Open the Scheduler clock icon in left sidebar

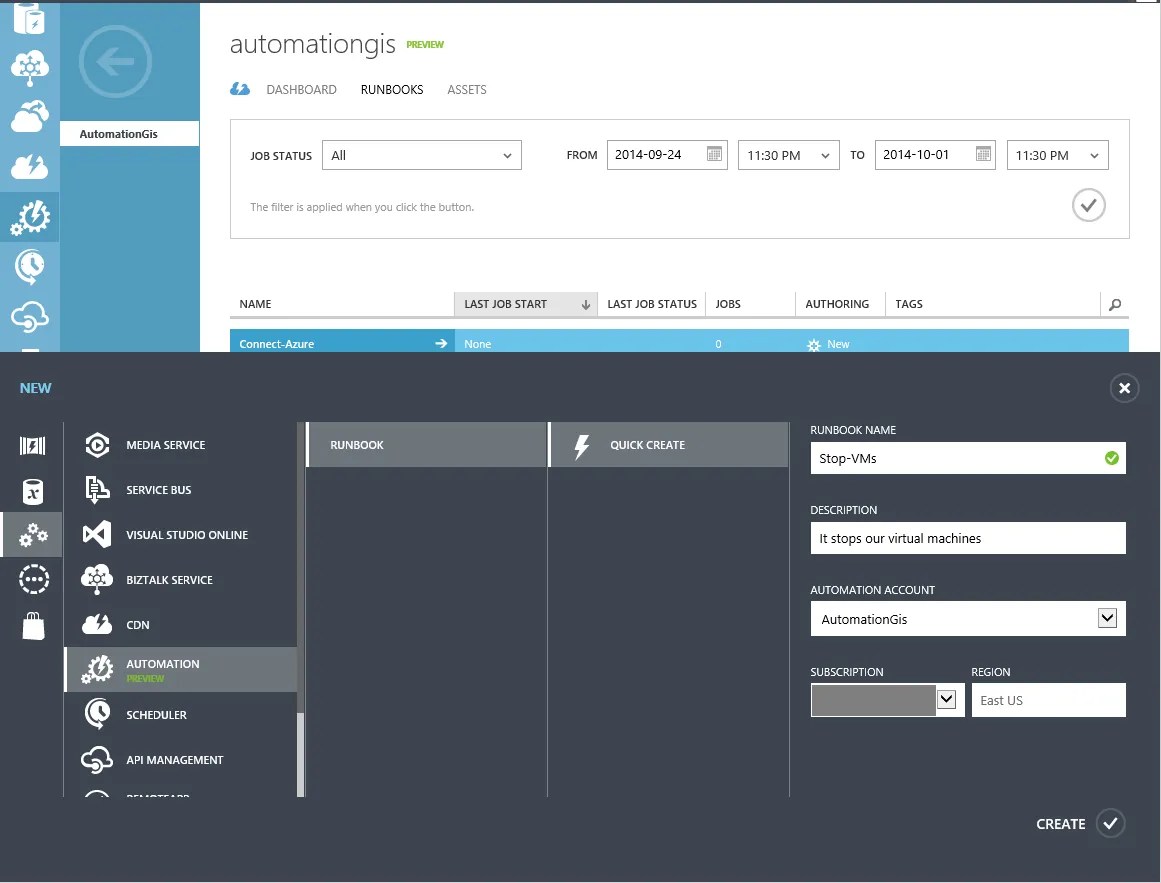[30, 267]
